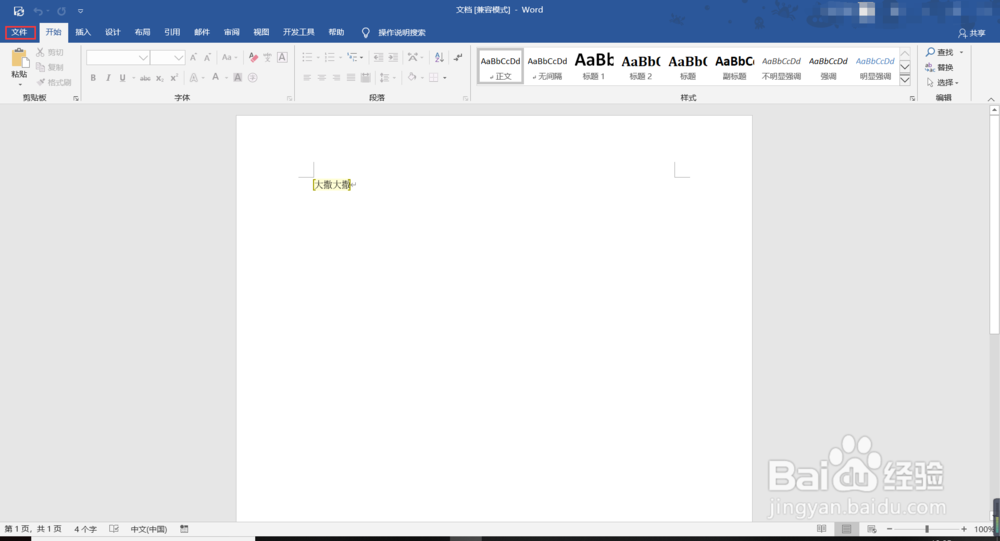Screen dimensions: 1000x541
Task: Switch to the 插入 (Insert) tab
Action: (x=83, y=33)
